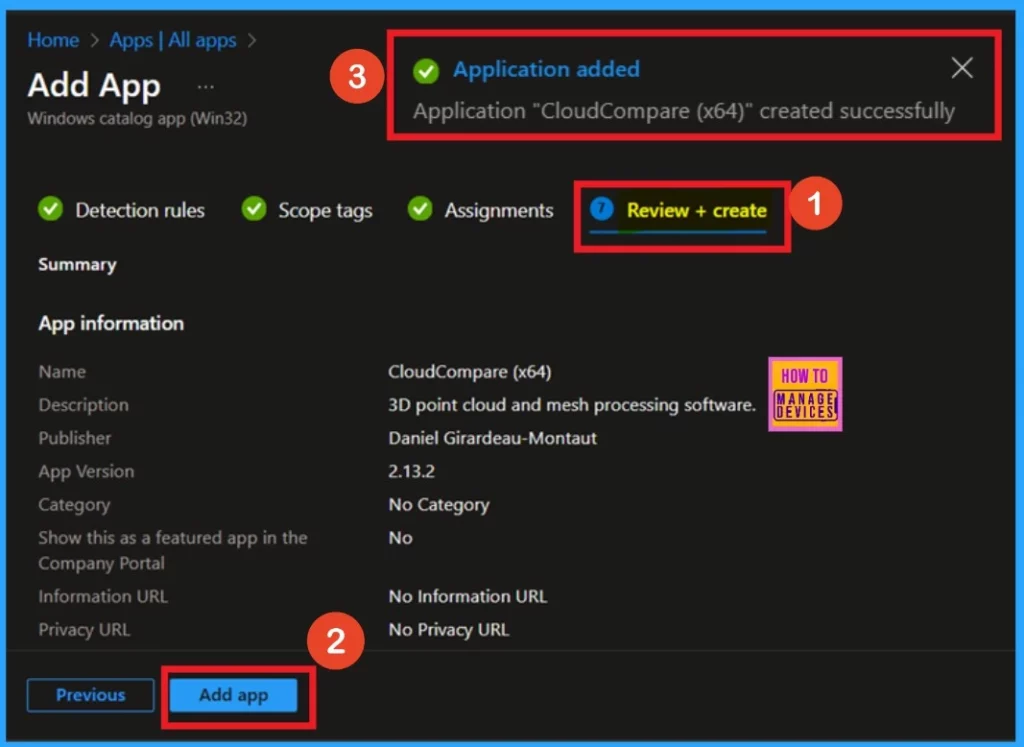Click the App information heading
This screenshot has height=747, width=1024.
point(111,323)
